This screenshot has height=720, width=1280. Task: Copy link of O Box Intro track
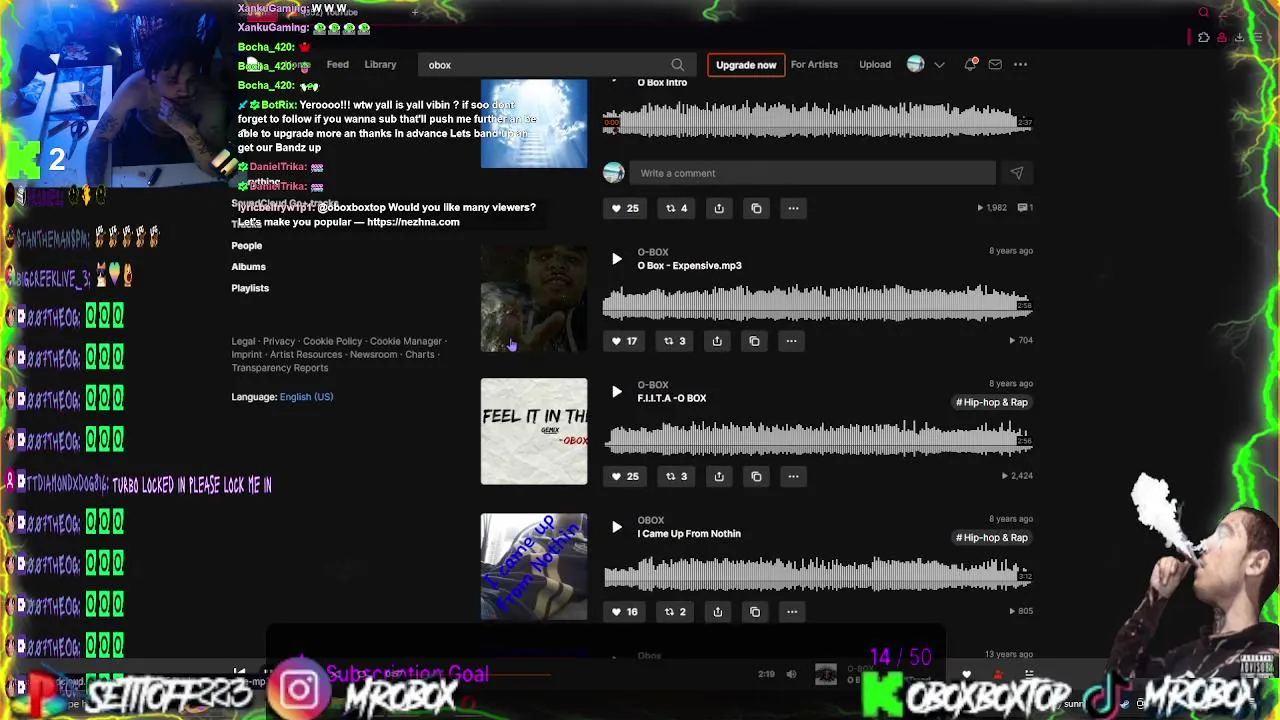coord(756,208)
